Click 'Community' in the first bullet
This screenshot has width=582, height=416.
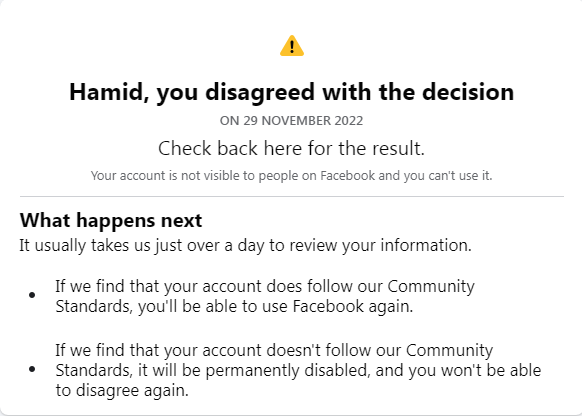431,286
